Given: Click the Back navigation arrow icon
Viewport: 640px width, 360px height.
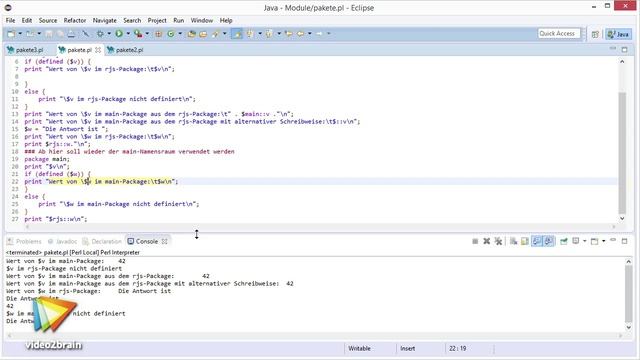Looking at the screenshot, I should 300,34.
